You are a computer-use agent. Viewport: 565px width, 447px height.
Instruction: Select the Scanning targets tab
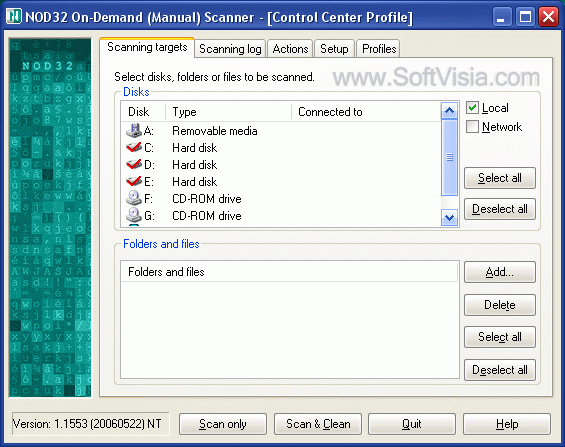(147, 47)
